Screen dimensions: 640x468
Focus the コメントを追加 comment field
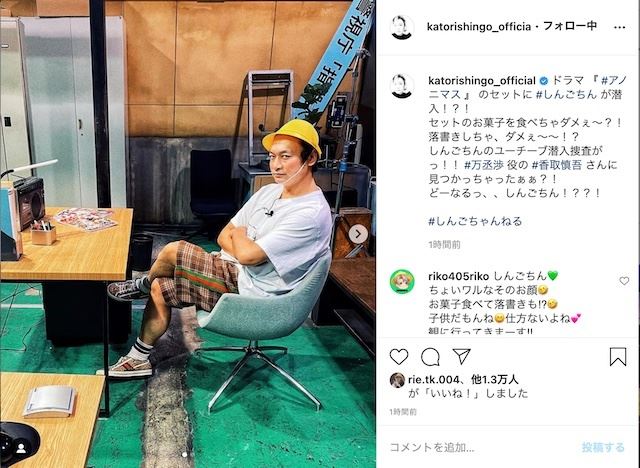coord(482,448)
